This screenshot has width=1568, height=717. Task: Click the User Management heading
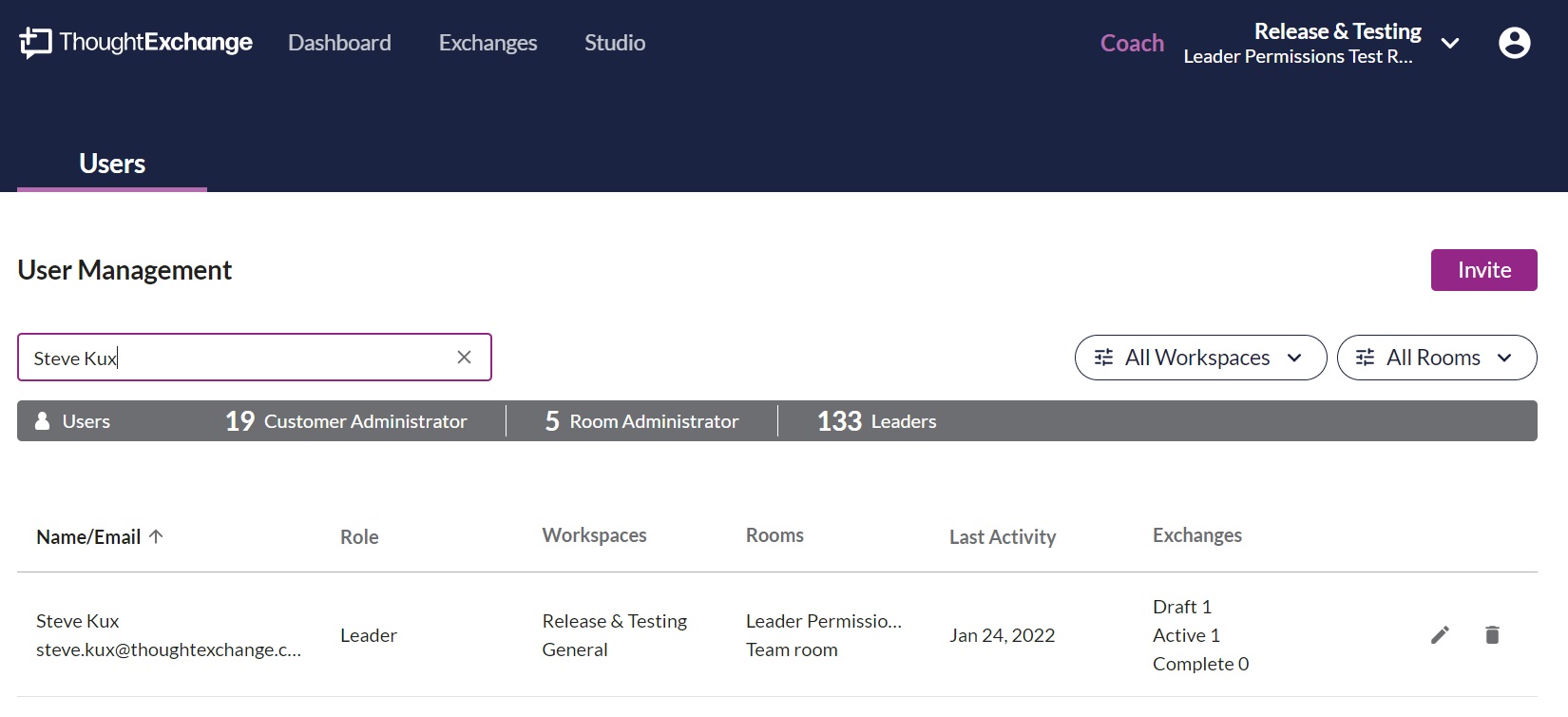(x=124, y=270)
